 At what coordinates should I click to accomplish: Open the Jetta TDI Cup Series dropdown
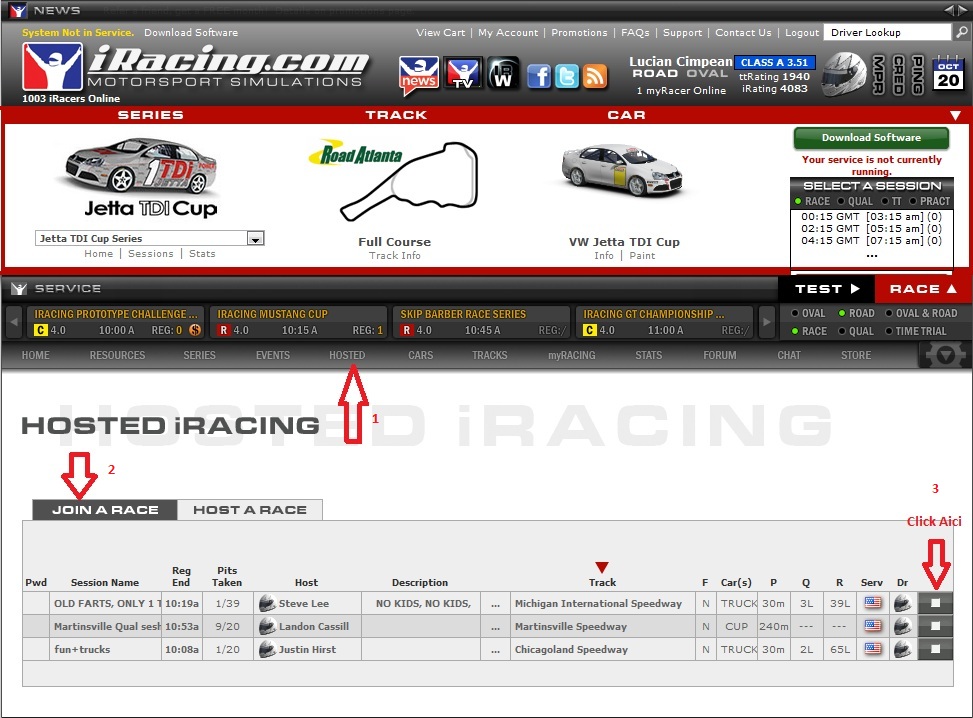tap(255, 238)
